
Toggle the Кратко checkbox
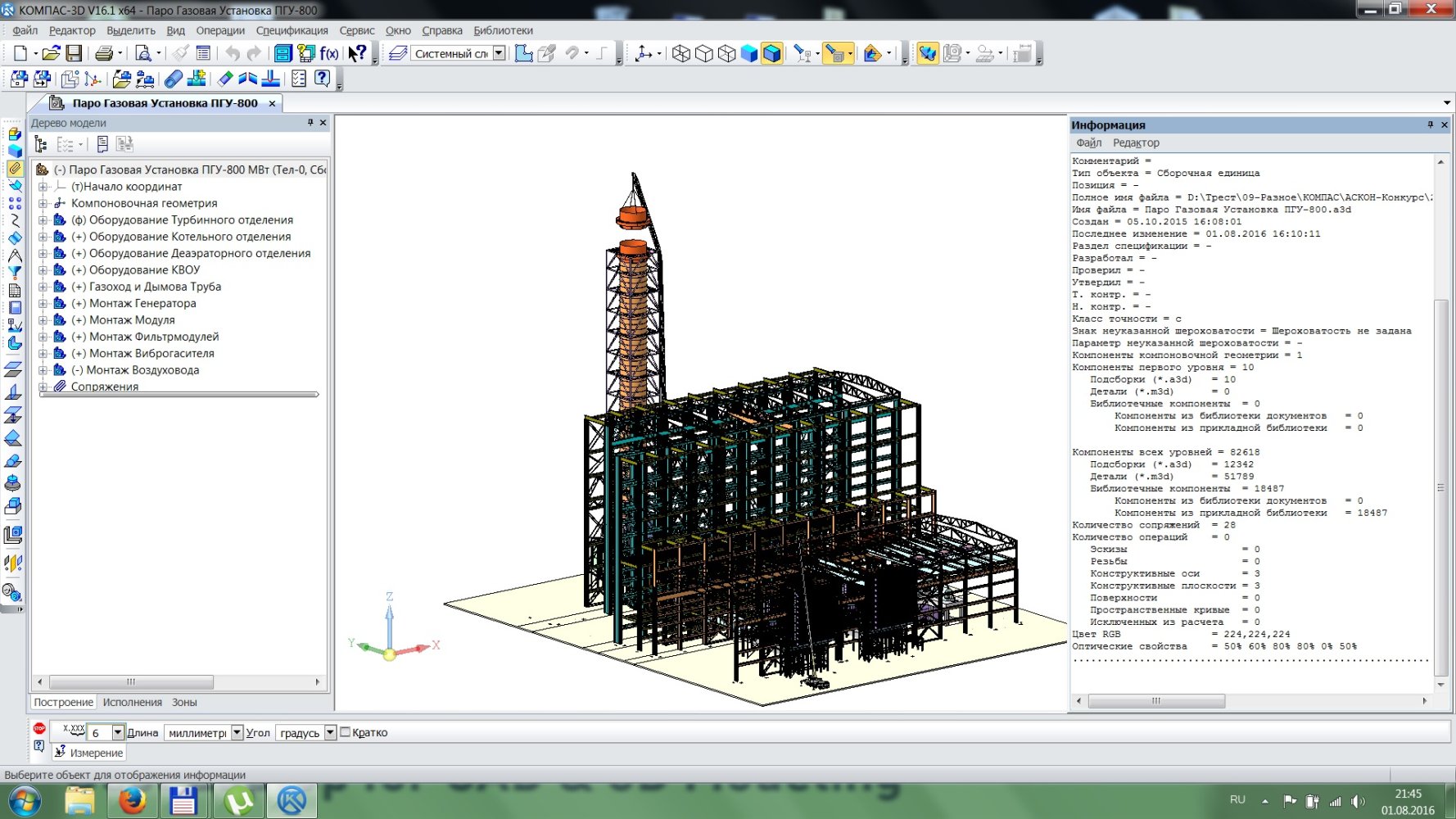345,732
